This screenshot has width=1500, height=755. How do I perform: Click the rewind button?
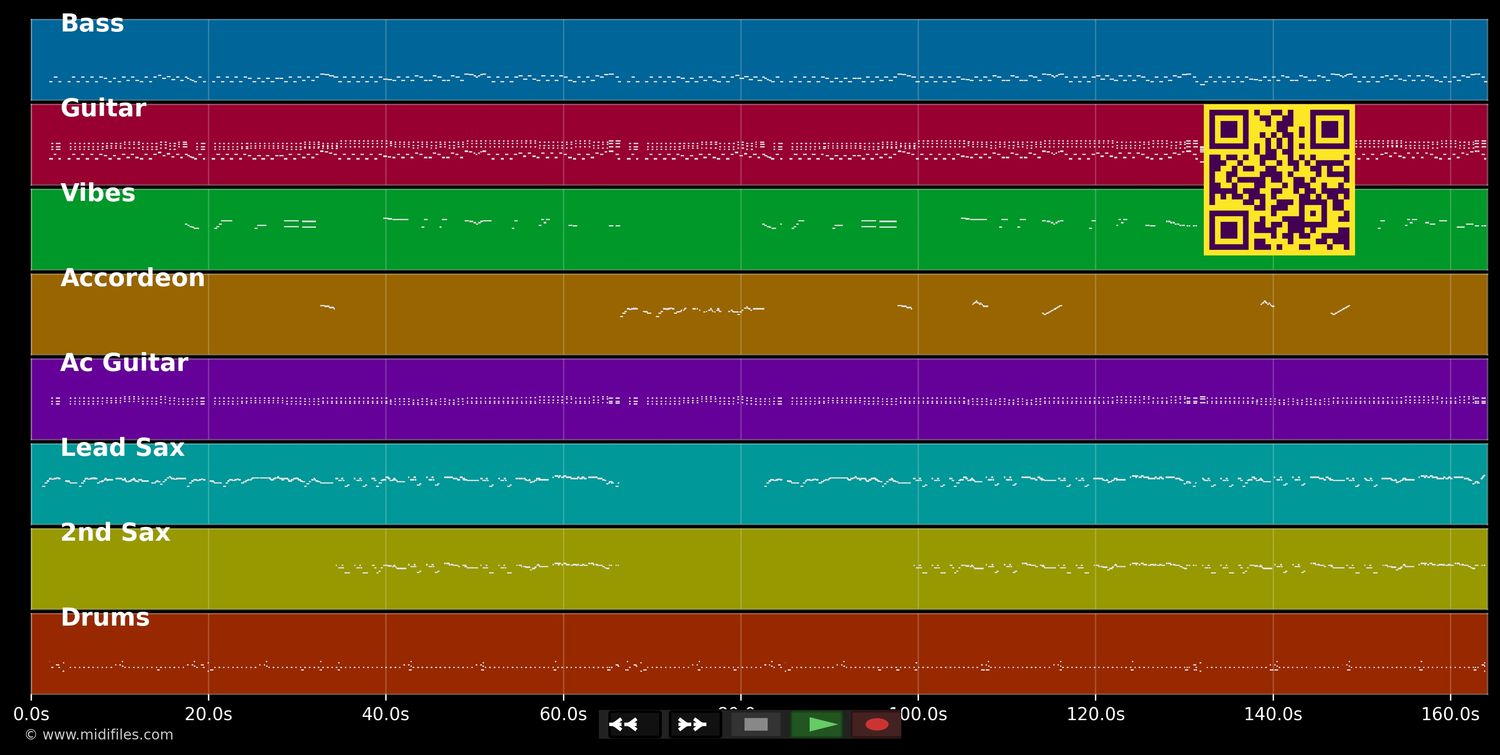point(633,724)
